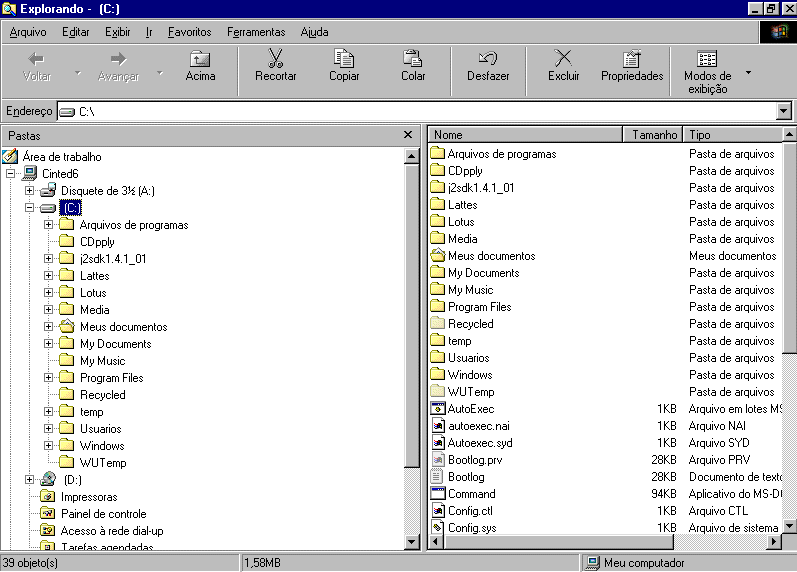The height and width of the screenshot is (572, 797).
Task: Open the Exibir menu
Action: point(117,32)
